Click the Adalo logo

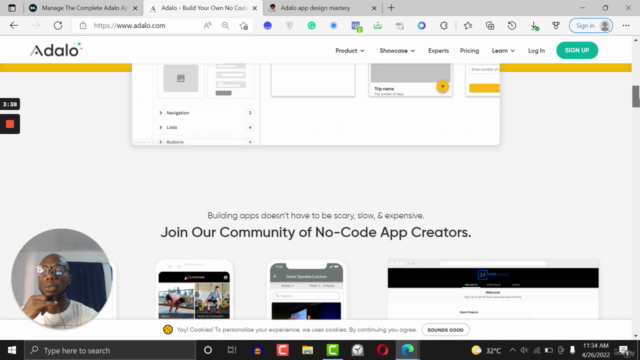(56, 50)
